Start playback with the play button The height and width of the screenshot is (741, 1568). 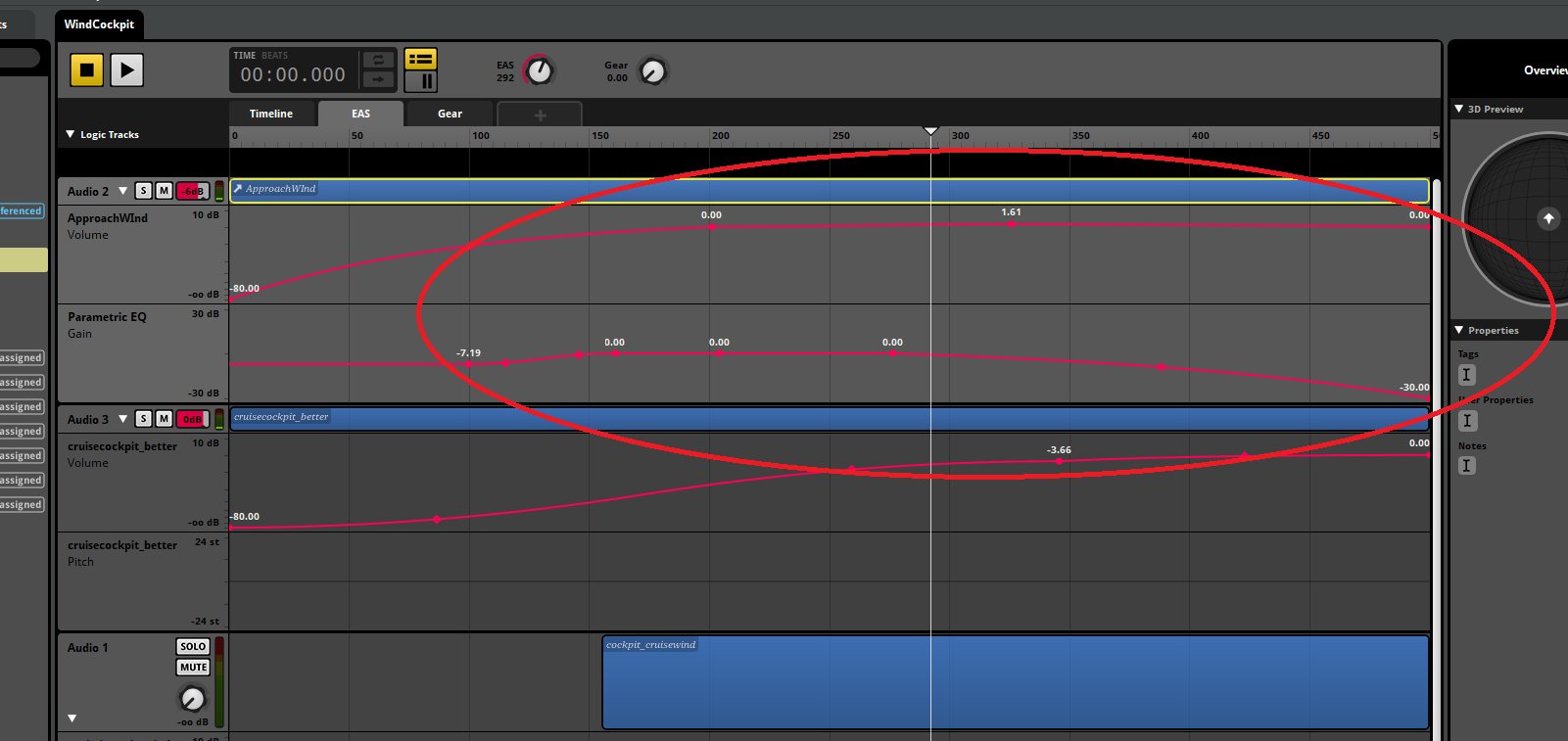click(x=126, y=69)
